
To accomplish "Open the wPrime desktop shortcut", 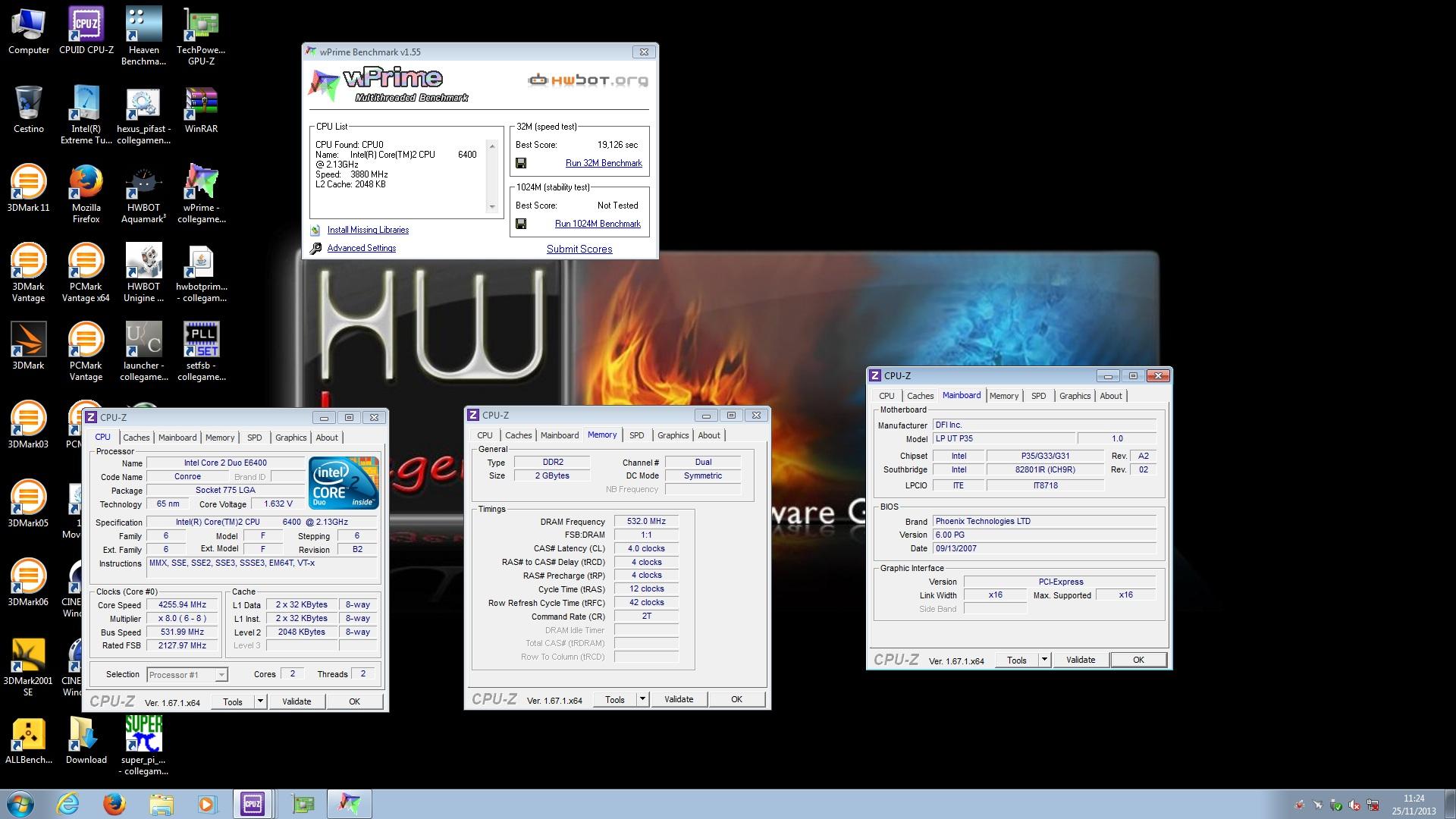I will pyautogui.click(x=201, y=194).
